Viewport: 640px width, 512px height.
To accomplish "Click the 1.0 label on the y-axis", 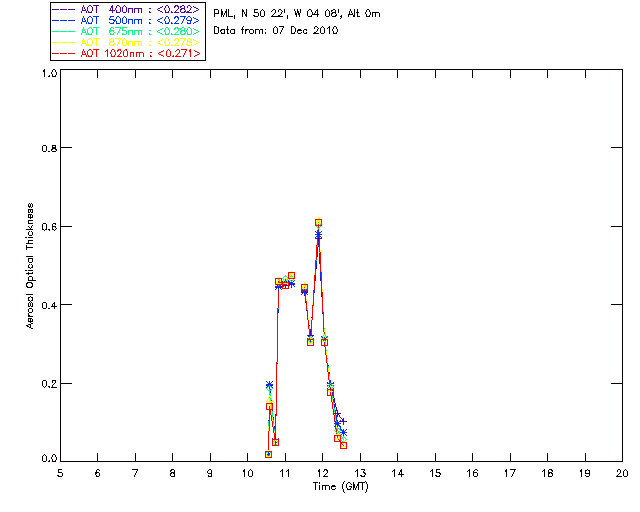I will coord(47,74).
